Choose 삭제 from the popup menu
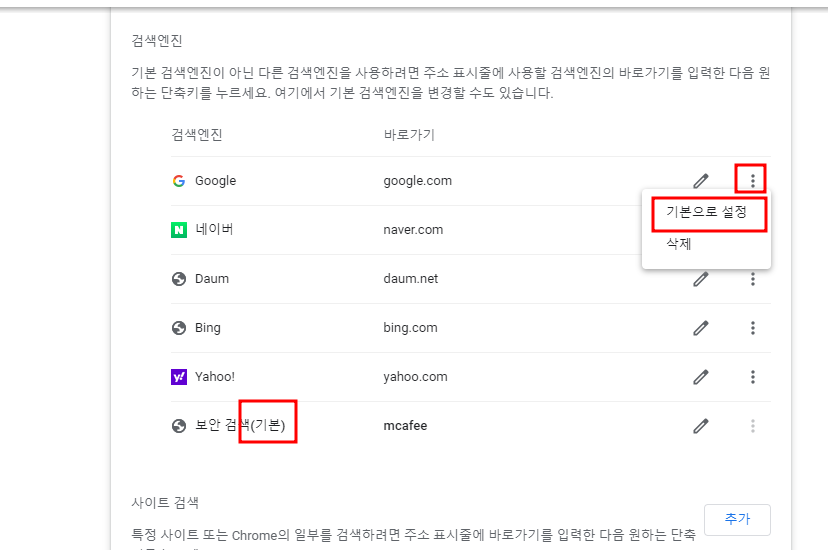The width and height of the screenshot is (828, 550). 707,244
